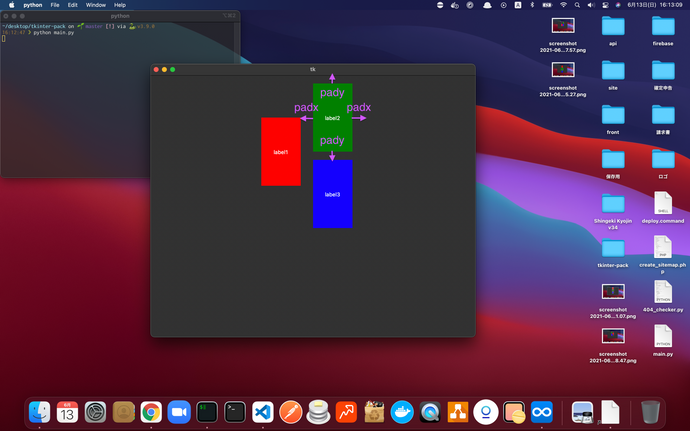Open the Wi-Fi status menu
This screenshot has width=690, height=431.
(563, 5)
